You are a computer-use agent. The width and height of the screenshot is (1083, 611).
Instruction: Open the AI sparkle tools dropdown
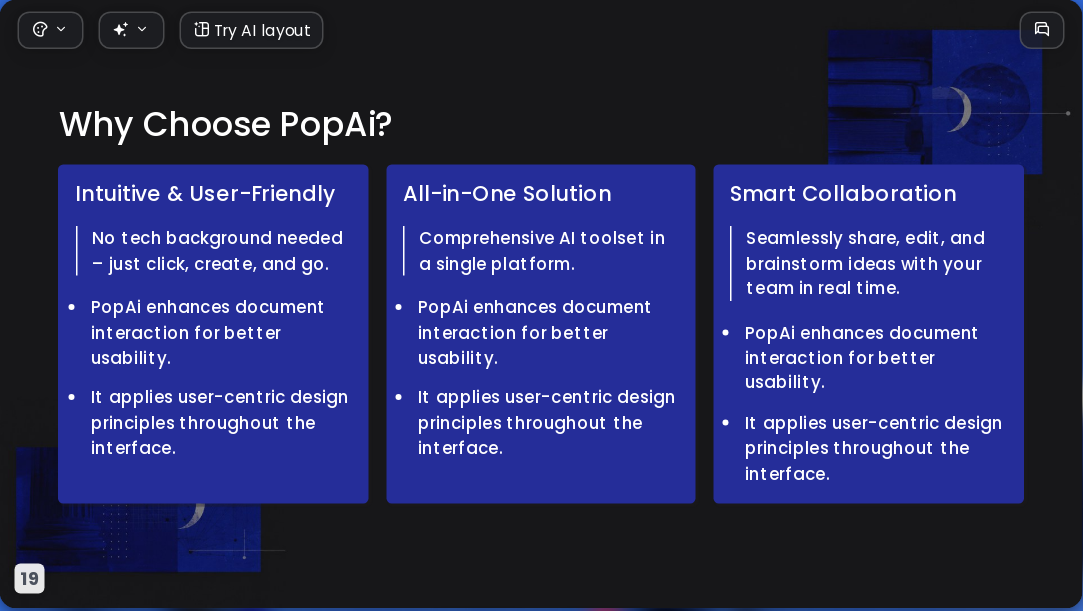click(131, 30)
